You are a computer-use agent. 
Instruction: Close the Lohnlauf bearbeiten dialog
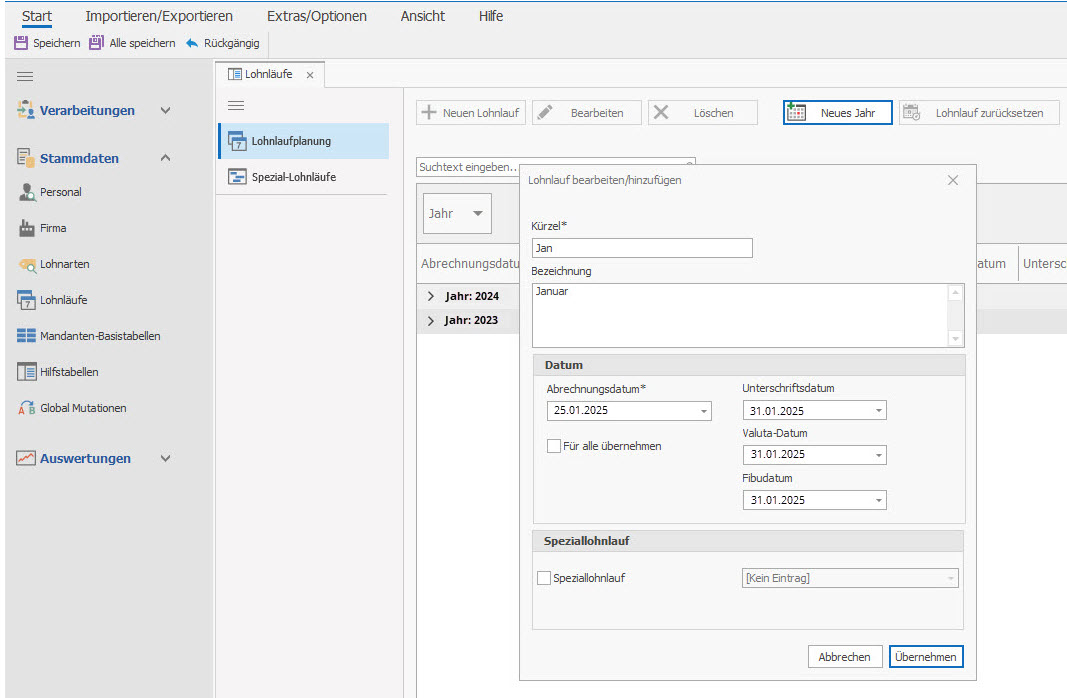[x=953, y=180]
